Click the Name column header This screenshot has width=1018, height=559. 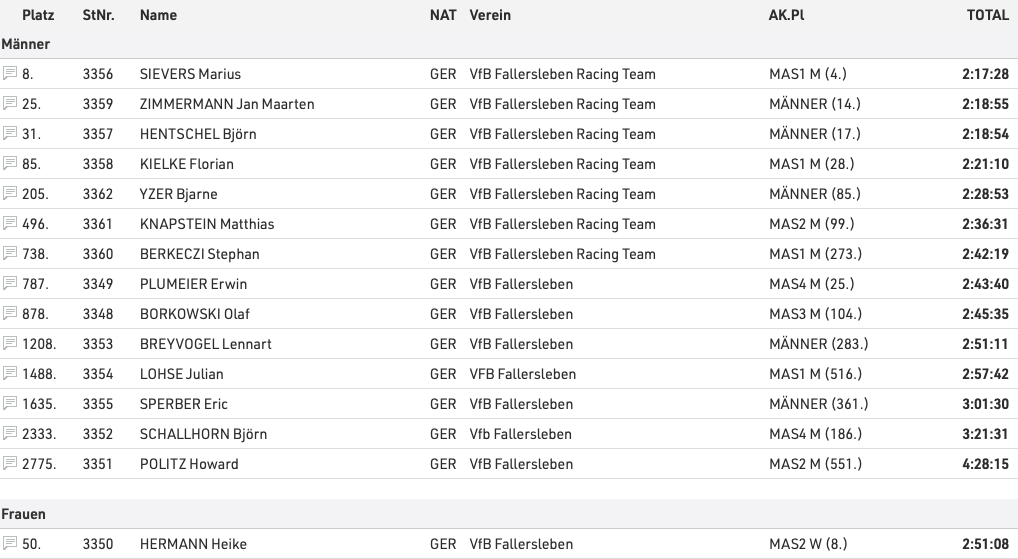158,16
